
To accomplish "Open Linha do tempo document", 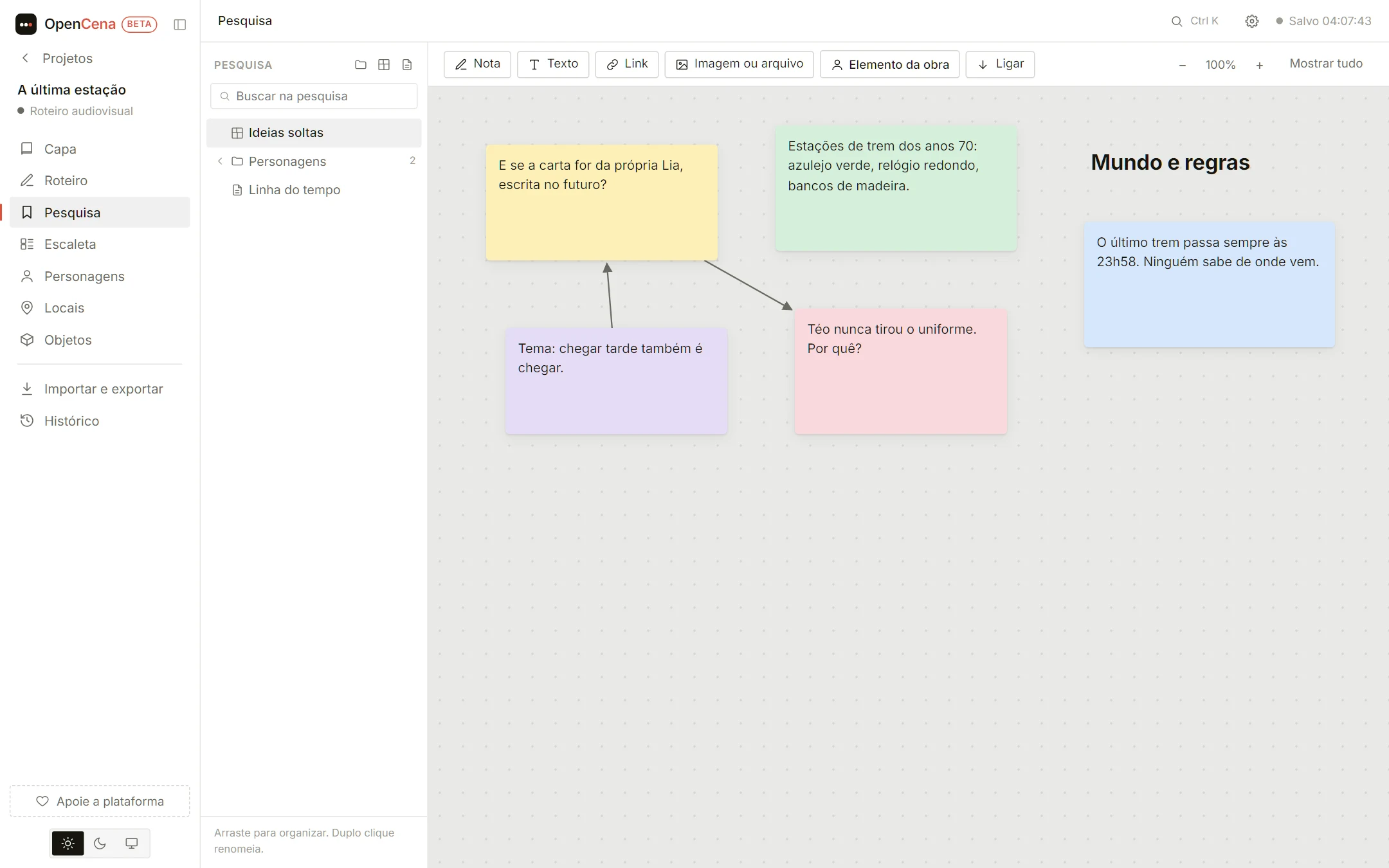I will 314,190.
